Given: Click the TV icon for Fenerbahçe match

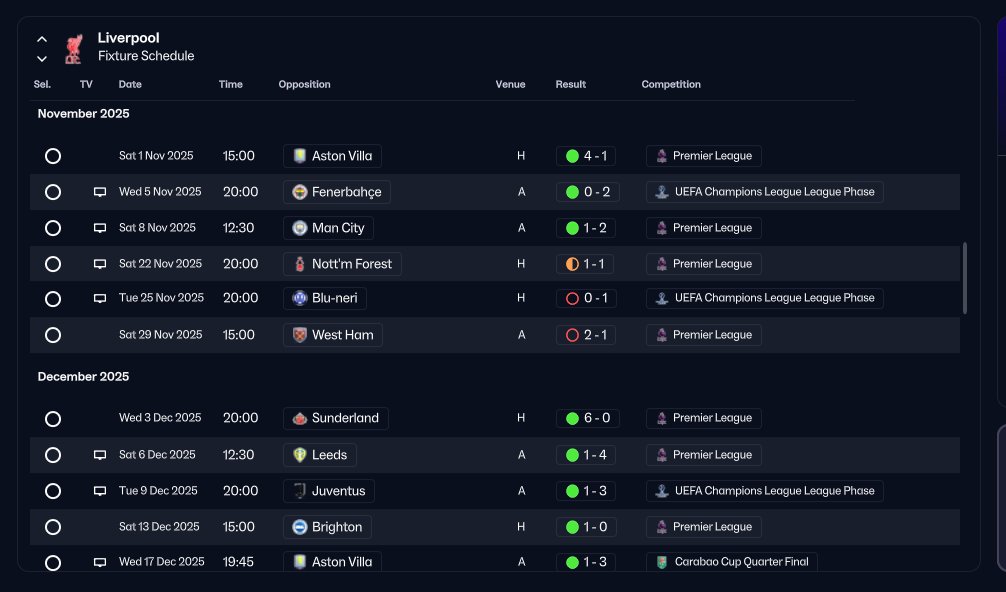Looking at the screenshot, I should pyautogui.click(x=100, y=192).
